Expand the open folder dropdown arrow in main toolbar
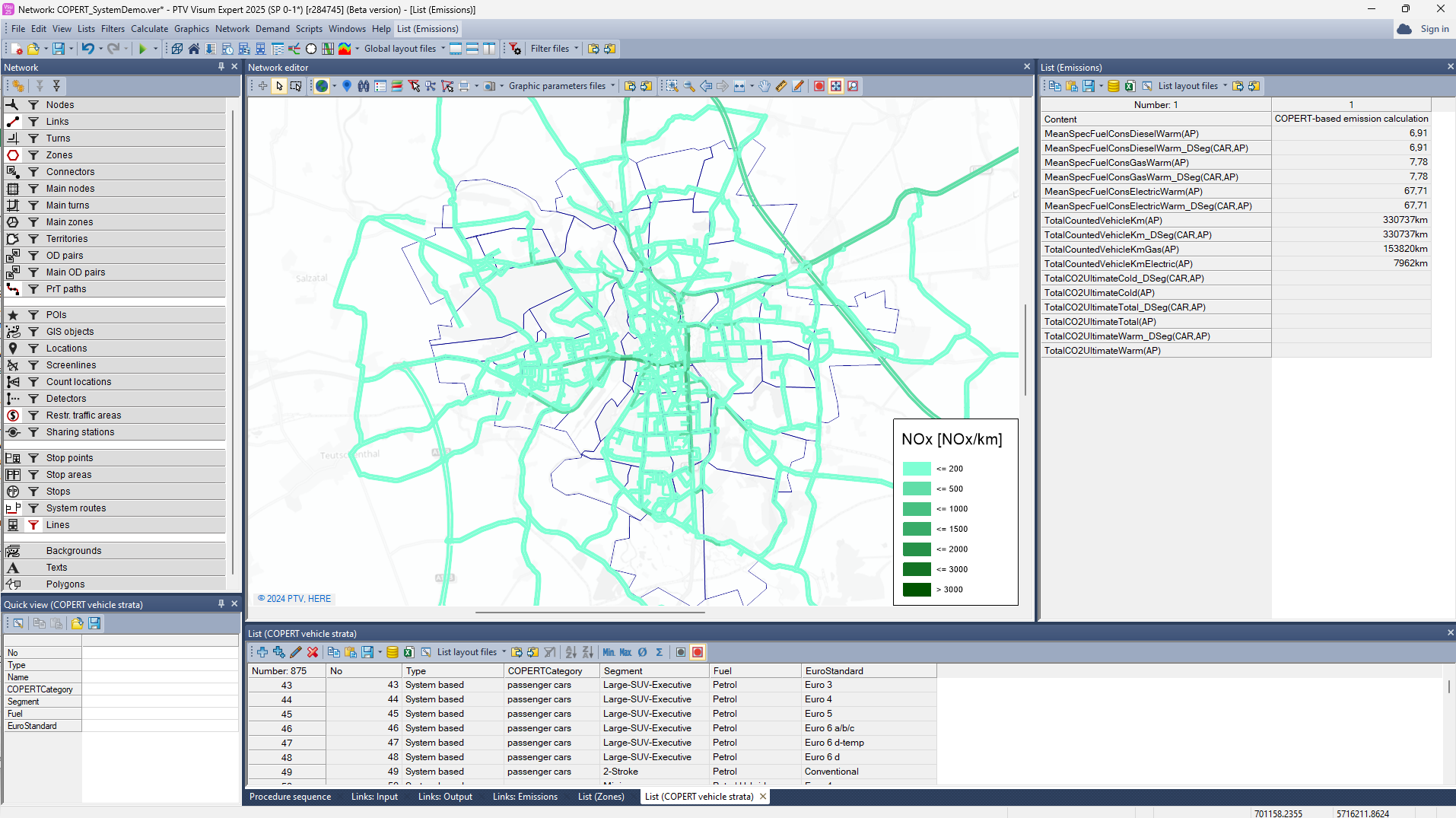This screenshot has width=1456, height=818. point(46,49)
